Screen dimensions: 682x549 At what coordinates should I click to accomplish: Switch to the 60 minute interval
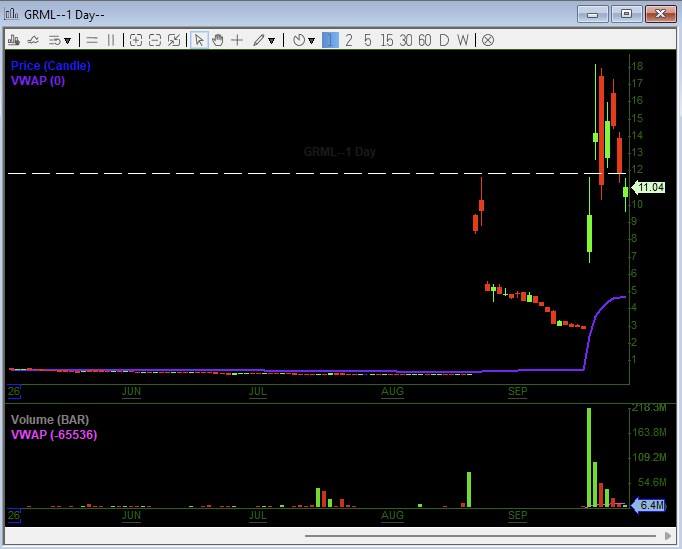(x=425, y=40)
